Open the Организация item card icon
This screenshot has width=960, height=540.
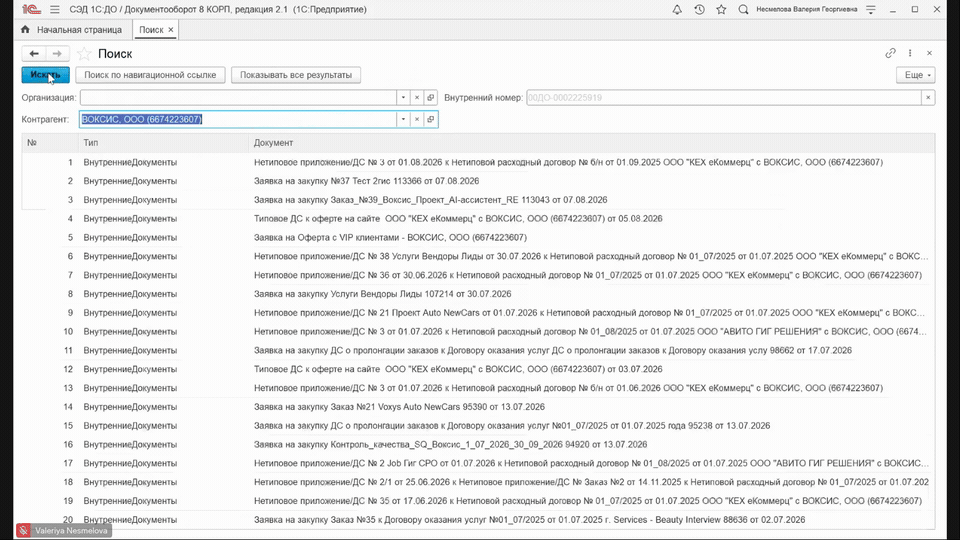tap(430, 97)
